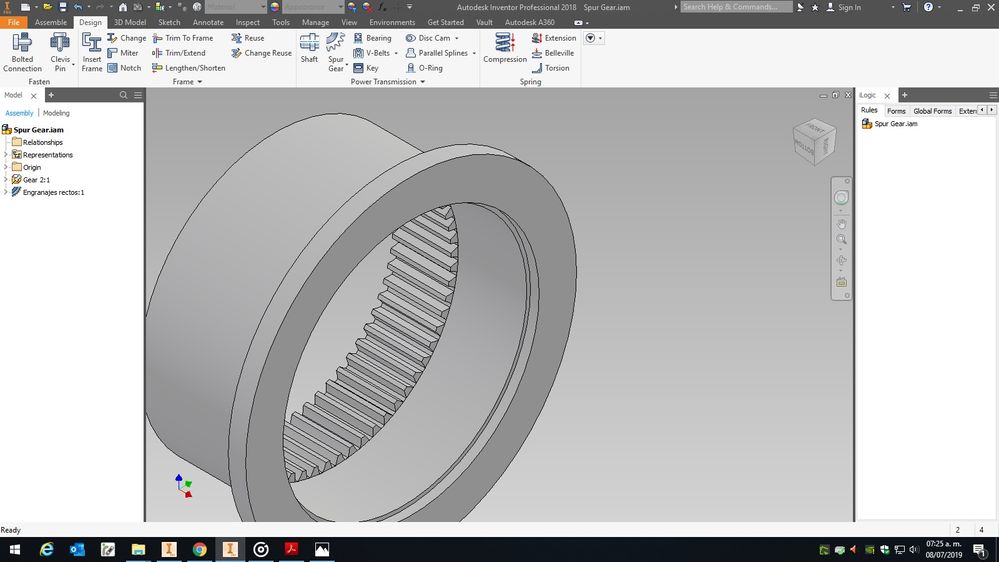Click the Pan hand tool in navigation bar
This screenshot has height=562, width=999.
pyautogui.click(x=841, y=224)
